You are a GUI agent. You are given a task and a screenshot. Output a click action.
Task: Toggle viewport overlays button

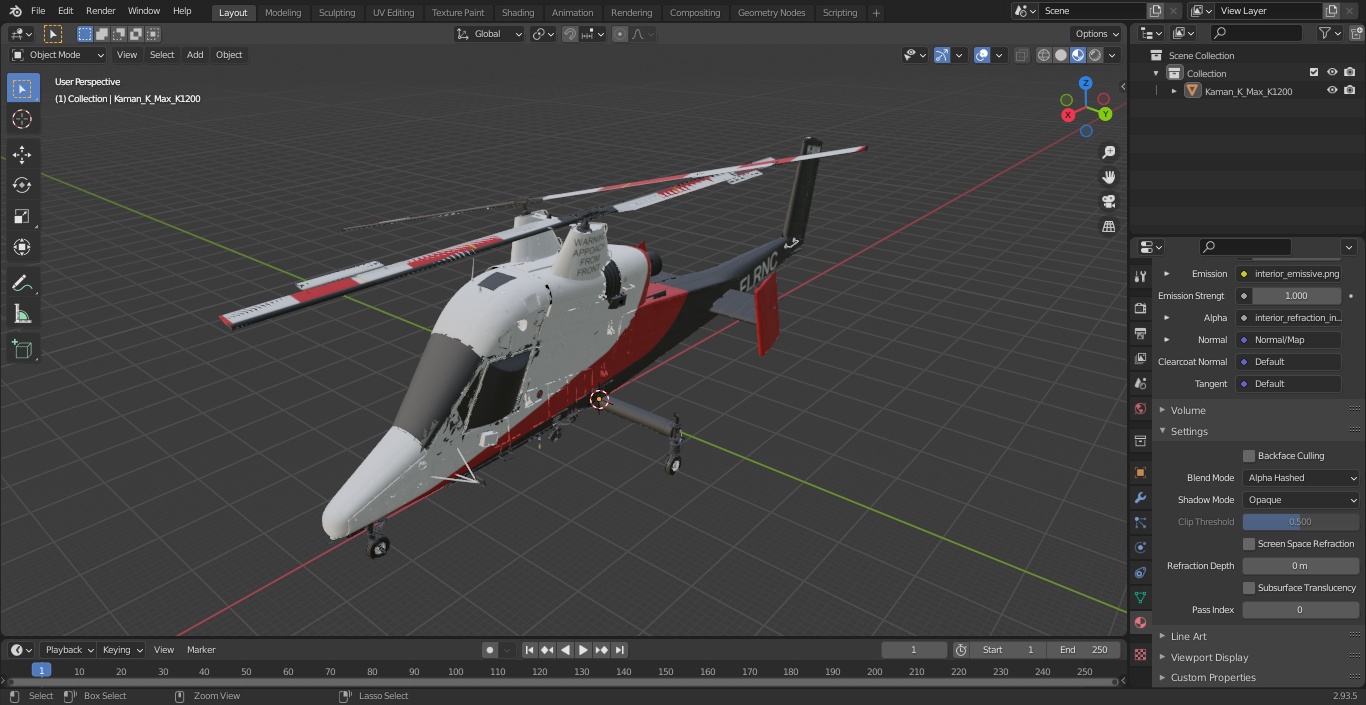982,55
